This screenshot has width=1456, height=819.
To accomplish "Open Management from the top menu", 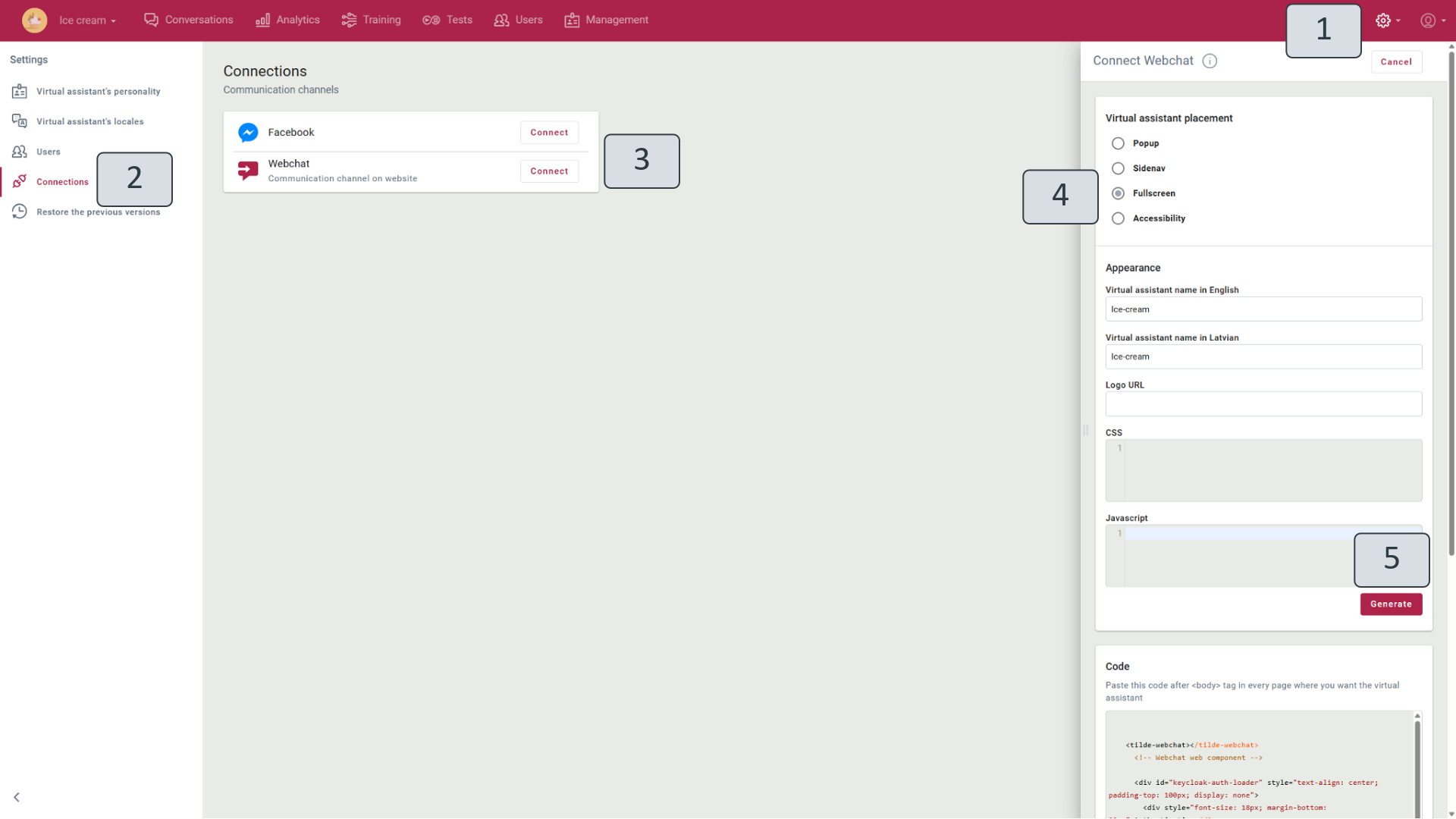I will (573, 20).
